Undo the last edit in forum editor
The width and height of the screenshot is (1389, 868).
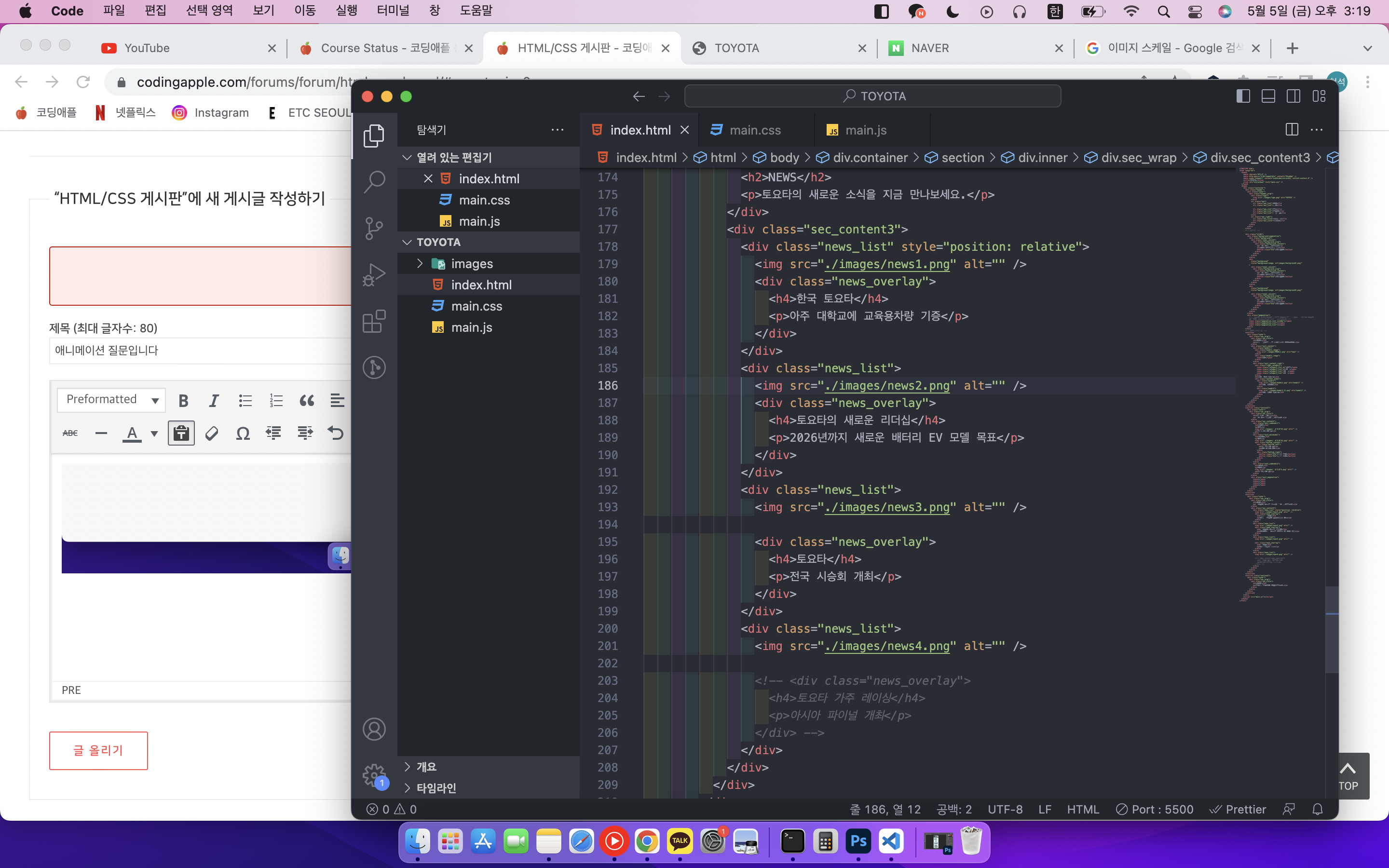(336, 433)
